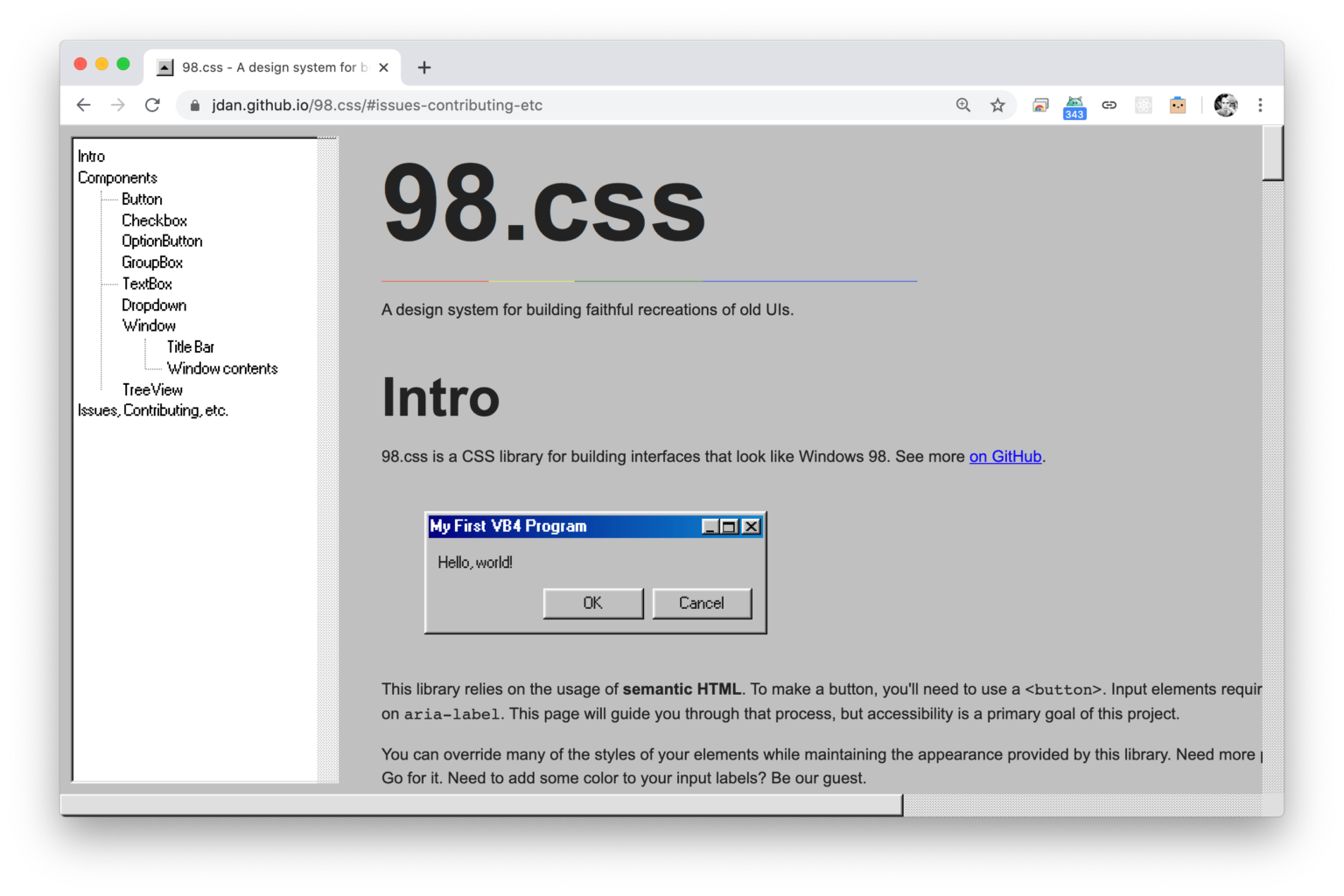This screenshot has width=1344, height=896.
Task: Bookmark this page with the star icon
Action: [997, 105]
